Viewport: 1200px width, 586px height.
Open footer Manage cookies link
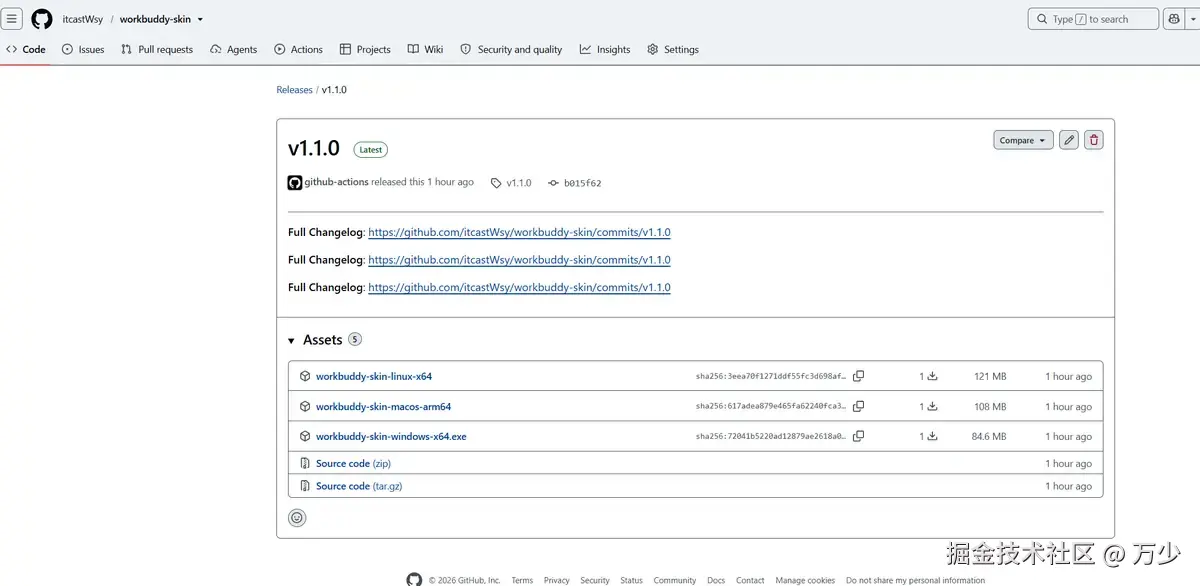pyautogui.click(x=805, y=580)
